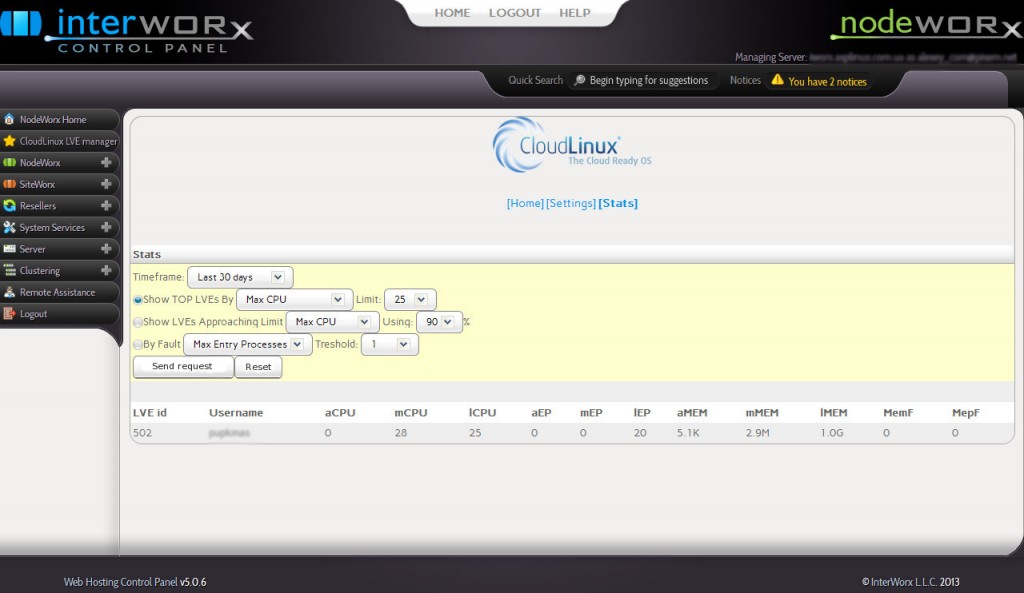Image resolution: width=1024 pixels, height=593 pixels.
Task: Click the mMEM column header
Action: pyautogui.click(x=762, y=413)
